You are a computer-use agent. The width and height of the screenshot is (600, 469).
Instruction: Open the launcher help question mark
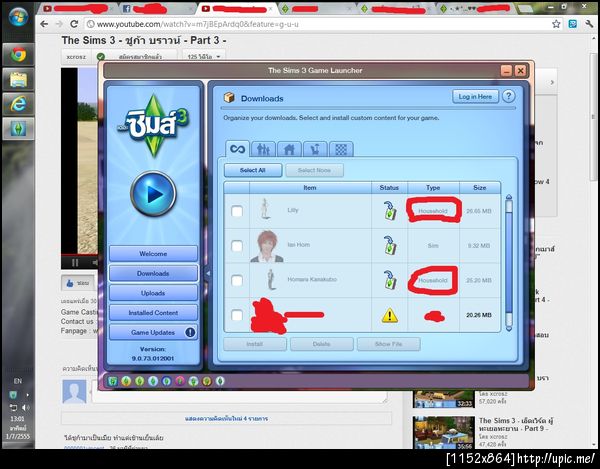coord(508,96)
